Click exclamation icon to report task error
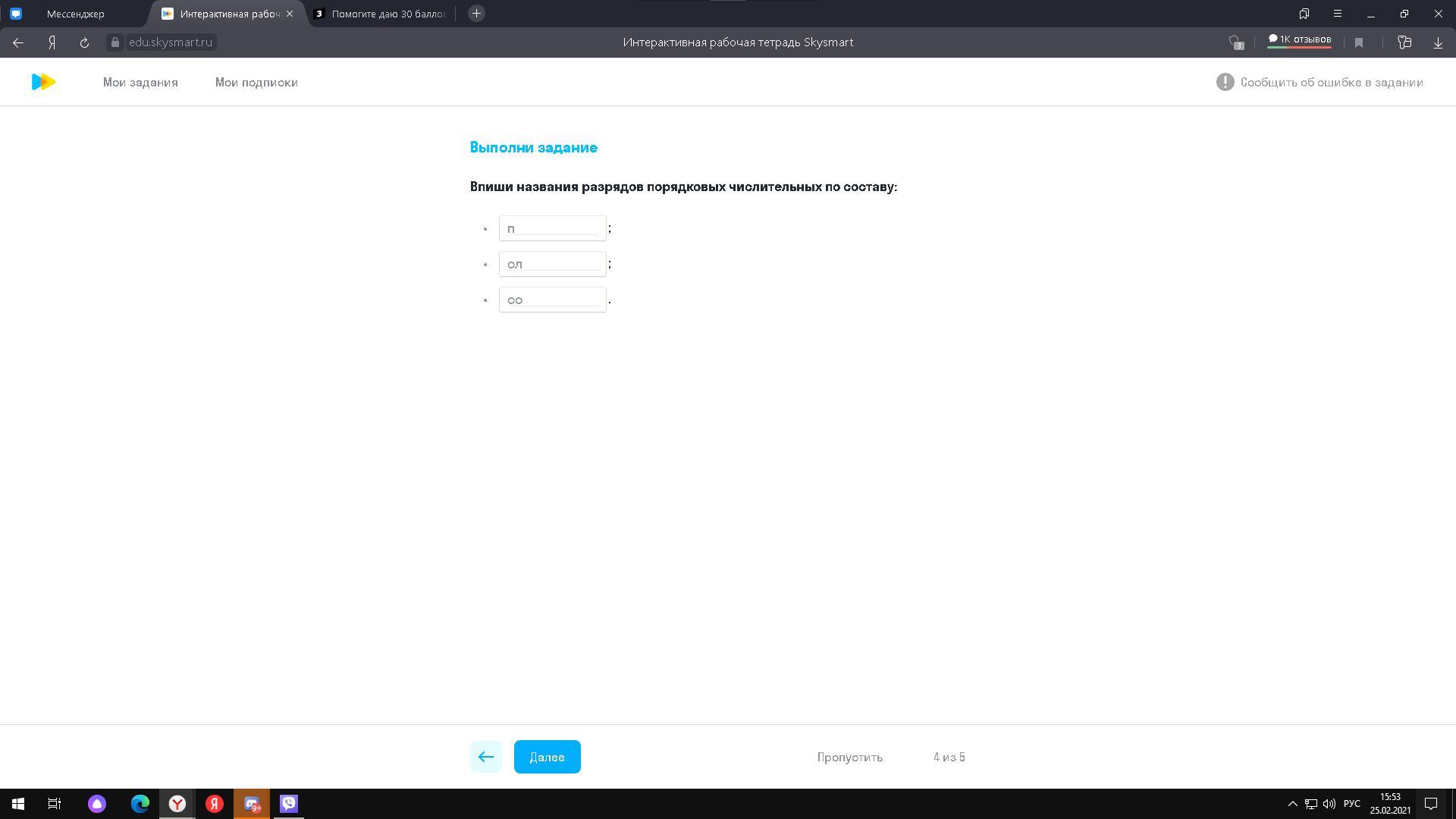The width and height of the screenshot is (1456, 819). click(1225, 82)
